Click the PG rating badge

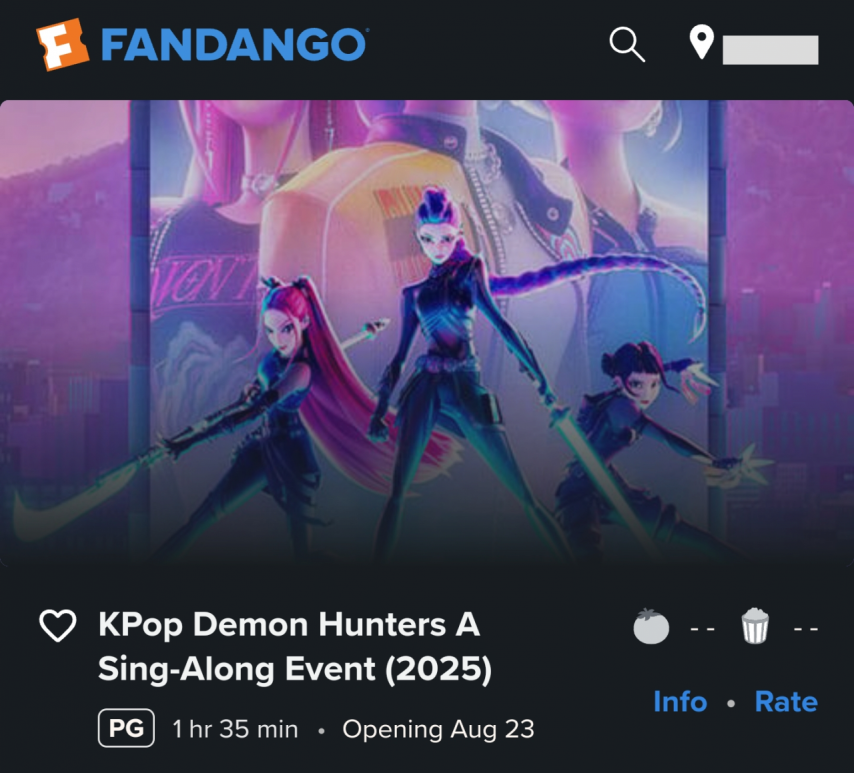(x=126, y=728)
